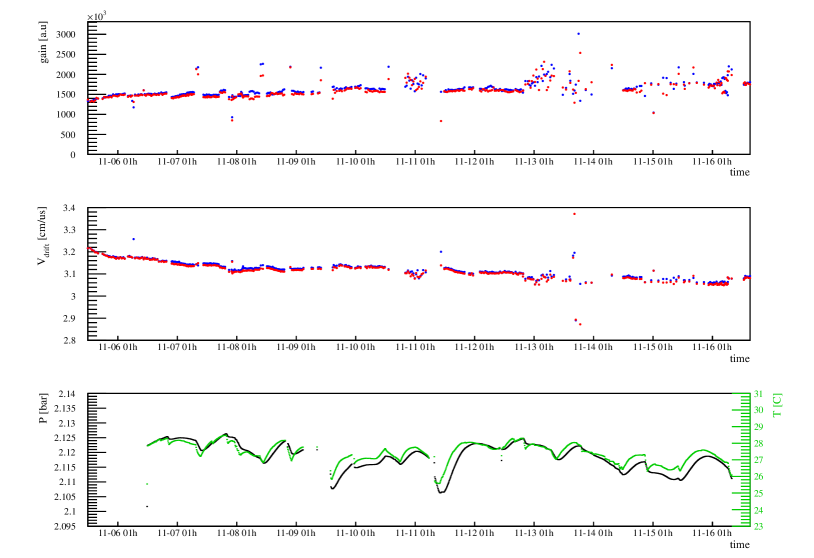
Task: Click "11-12 01h" label under the Vdrift plot
Action: point(474,348)
